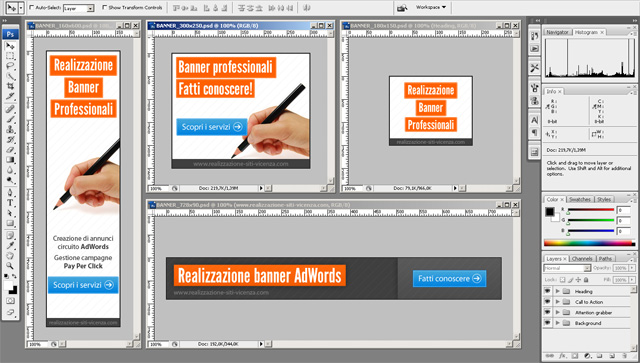Switch to the Swatches tab
This screenshot has width=640, height=363.
[x=580, y=199]
